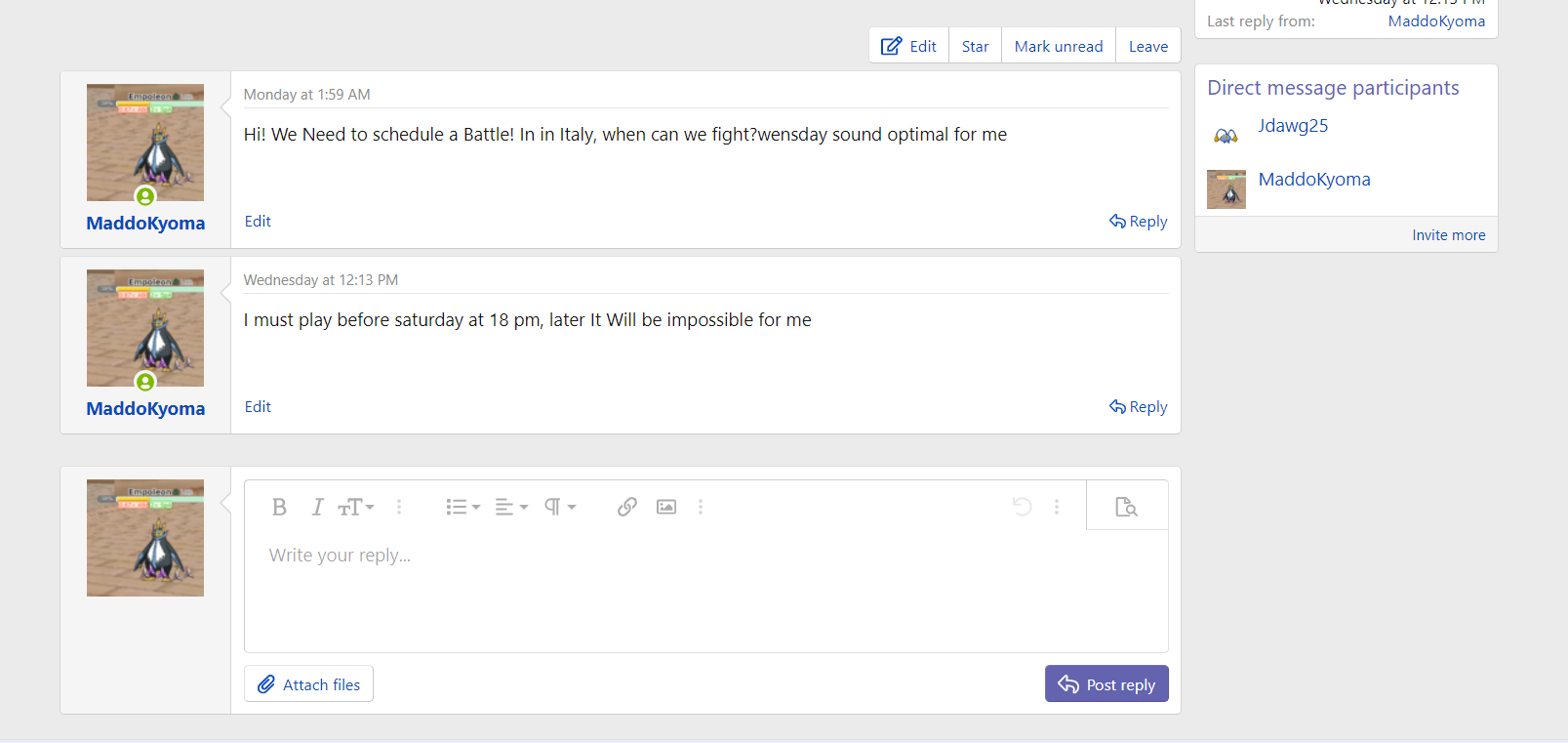Screen dimensions: 1568x743
Task: Expand the list options dropdown
Action: pos(462,507)
